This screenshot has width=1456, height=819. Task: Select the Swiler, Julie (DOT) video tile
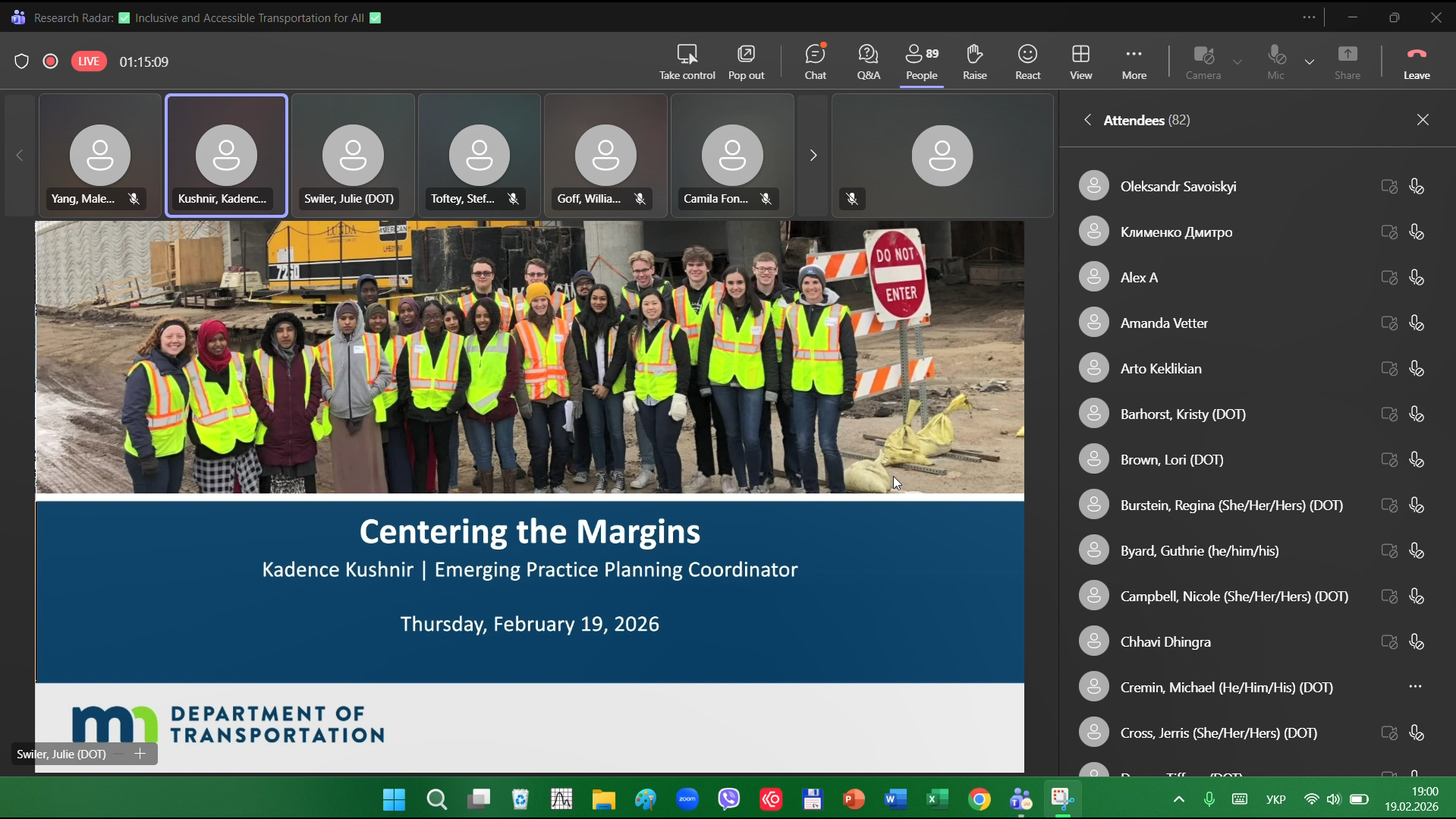point(353,156)
